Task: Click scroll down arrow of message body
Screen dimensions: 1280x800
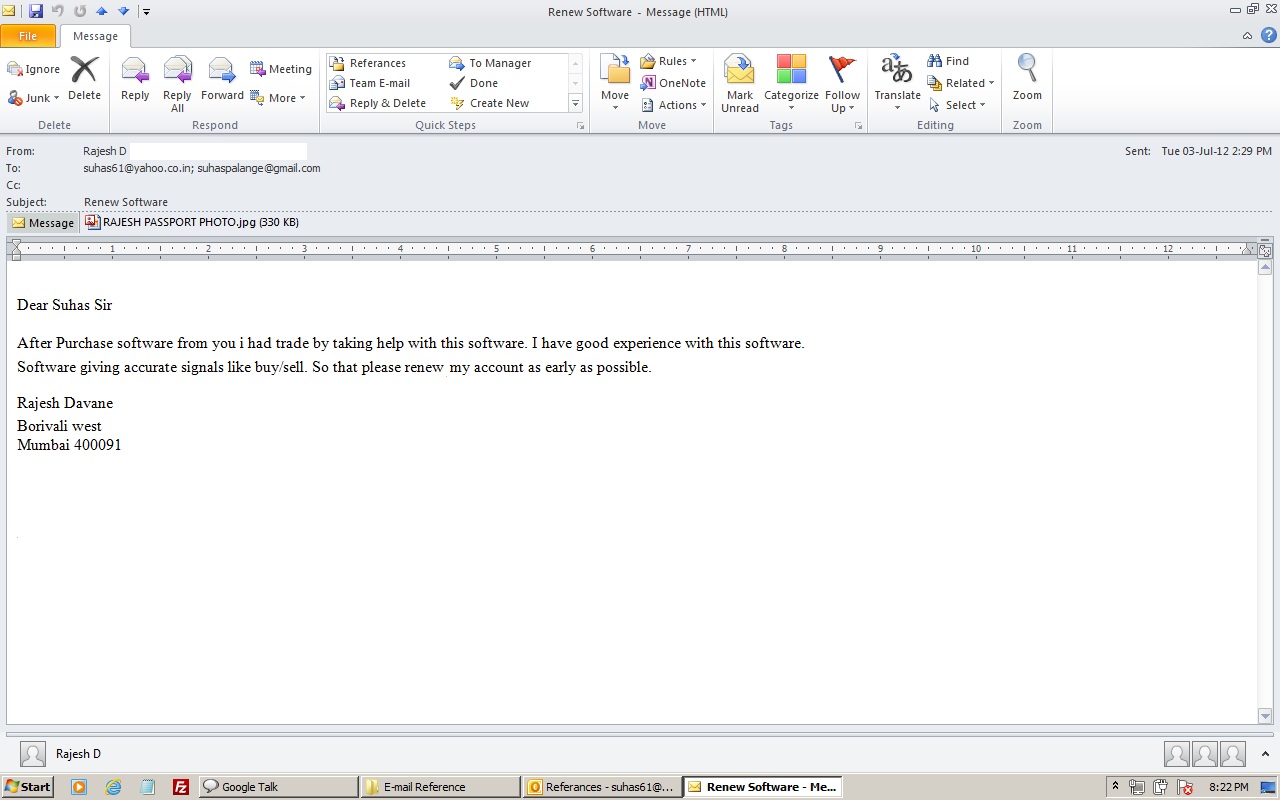Action: point(1265,716)
